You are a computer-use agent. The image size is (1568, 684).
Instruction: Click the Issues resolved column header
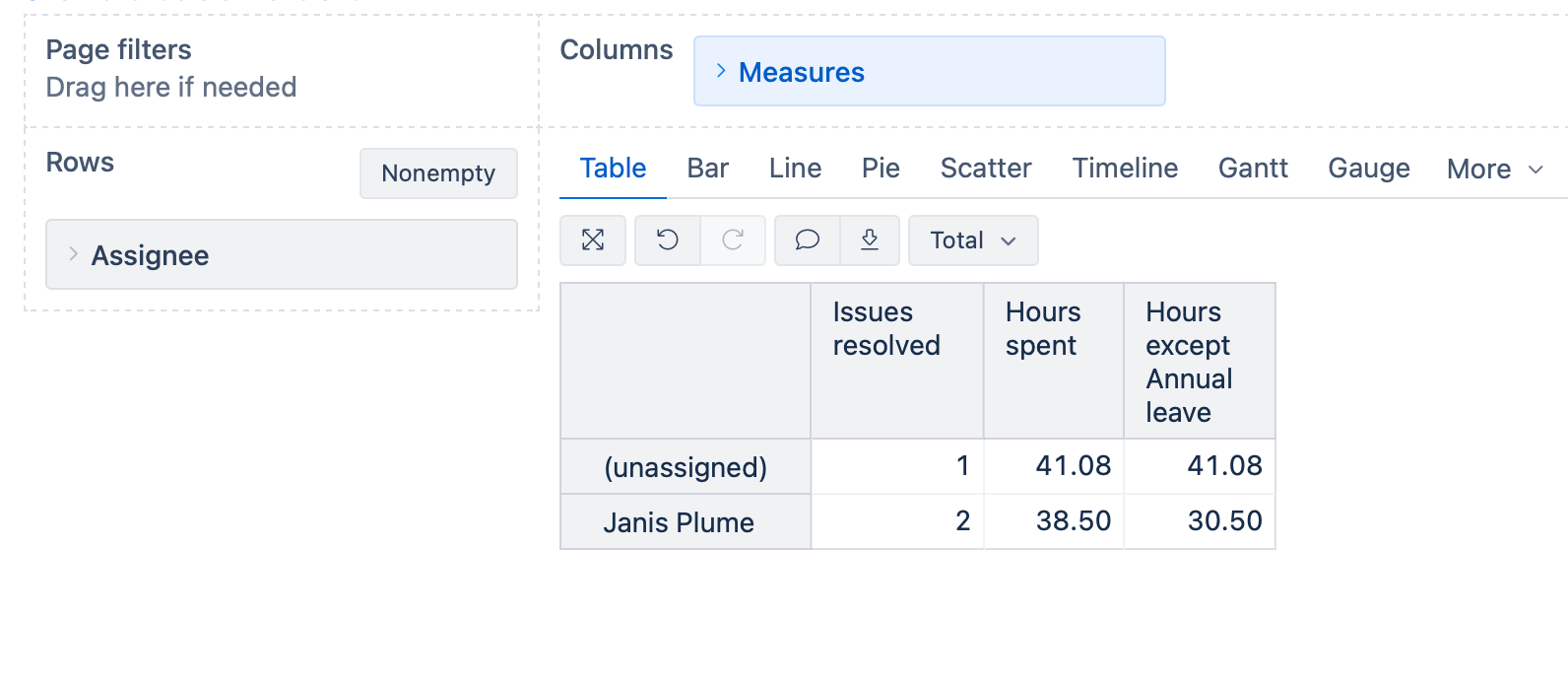886,329
